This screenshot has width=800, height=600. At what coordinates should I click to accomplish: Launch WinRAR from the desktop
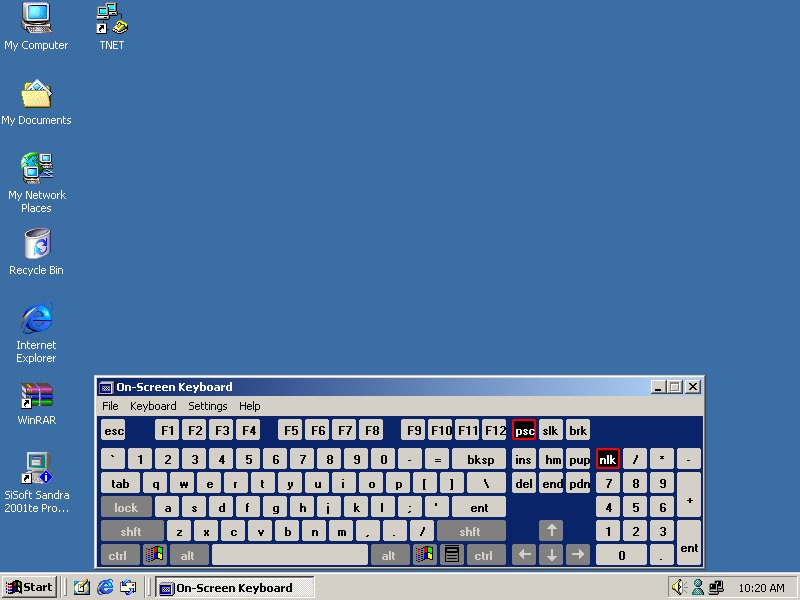(36, 395)
